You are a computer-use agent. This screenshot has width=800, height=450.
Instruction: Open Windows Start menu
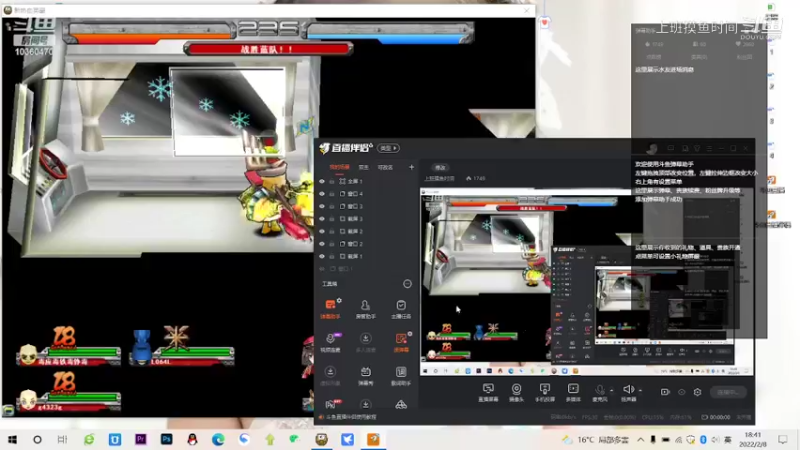pyautogui.click(x=12, y=439)
